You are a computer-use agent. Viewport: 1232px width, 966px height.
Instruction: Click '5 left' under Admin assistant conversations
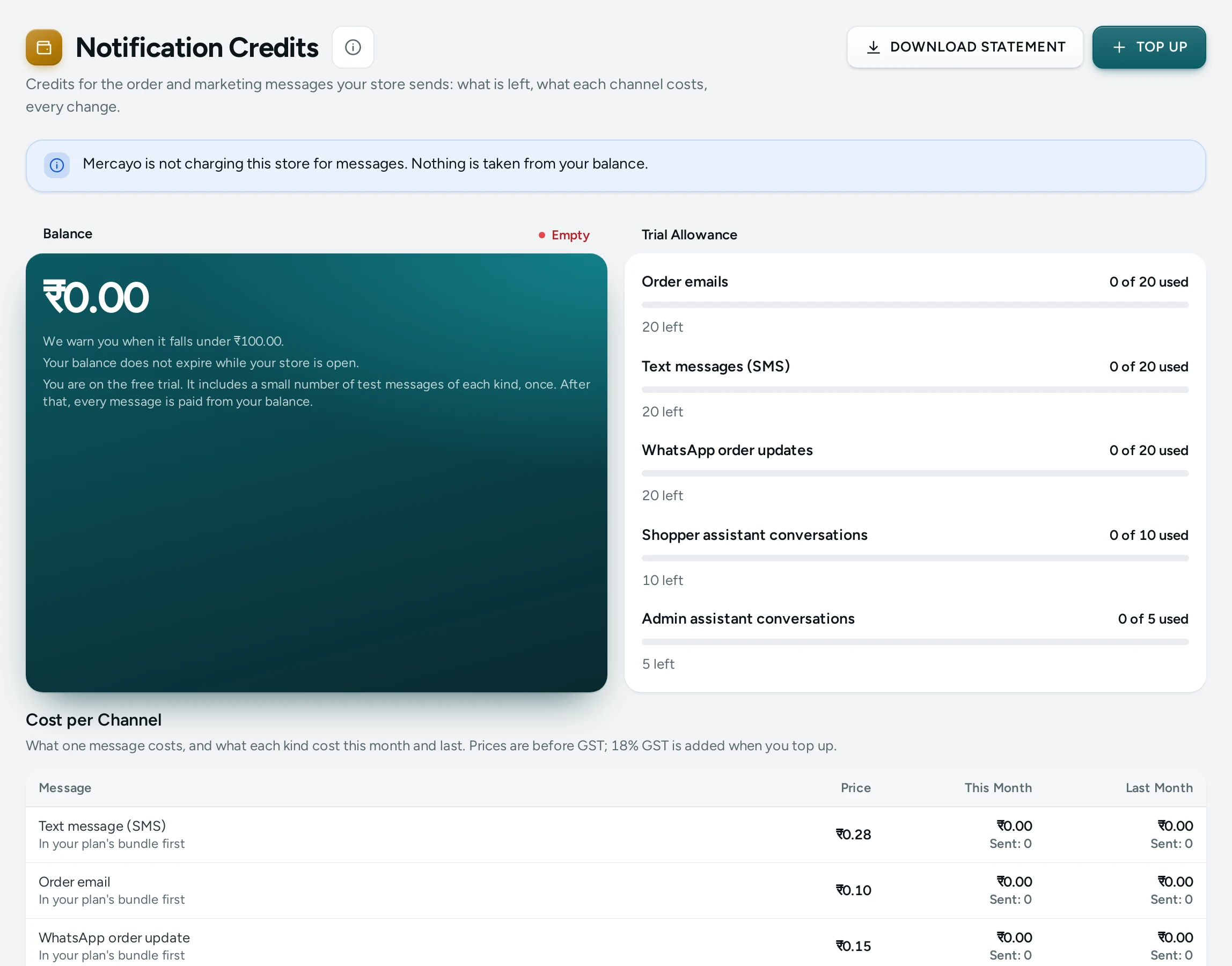point(658,664)
